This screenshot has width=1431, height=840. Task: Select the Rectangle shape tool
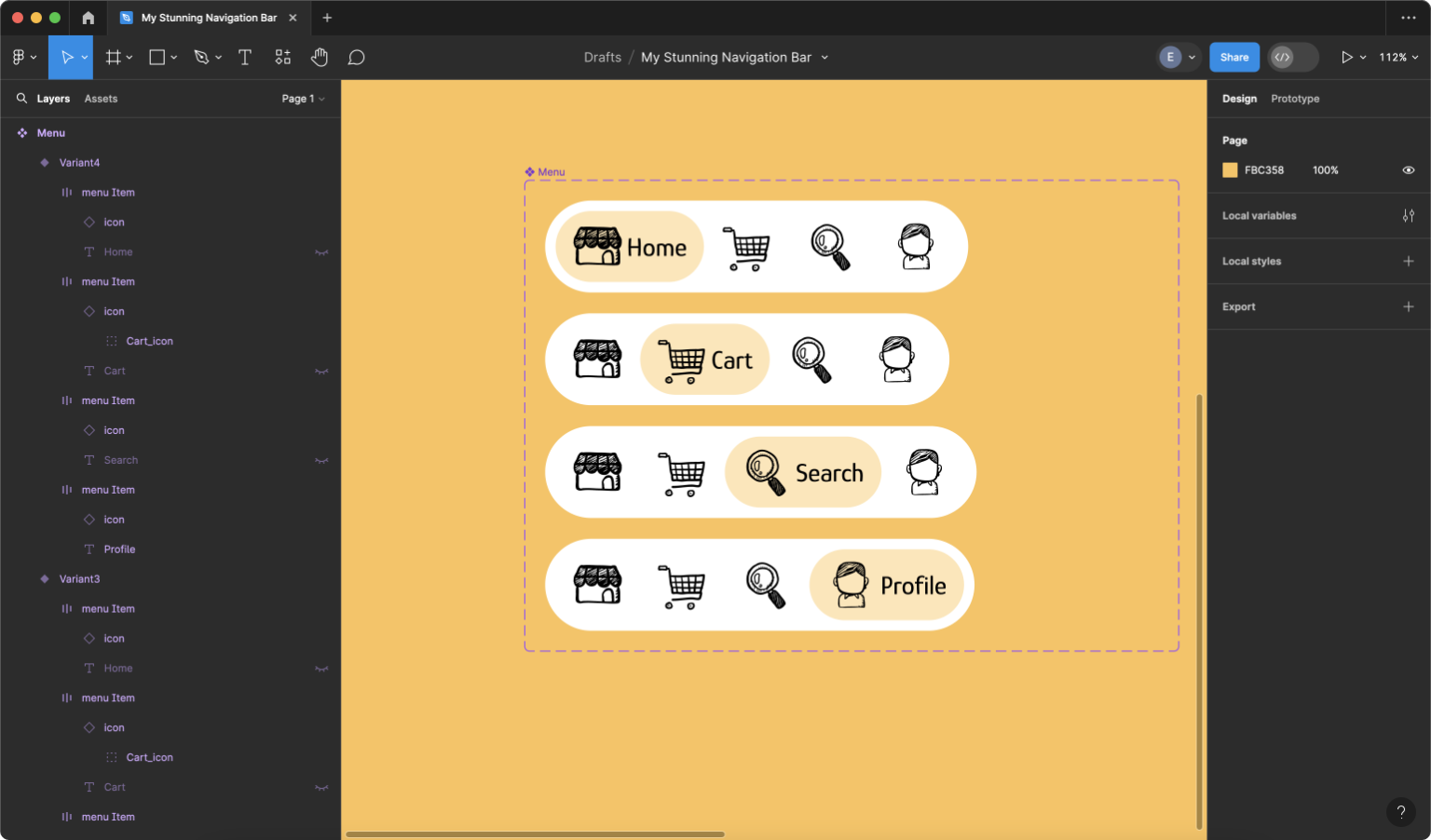157,57
